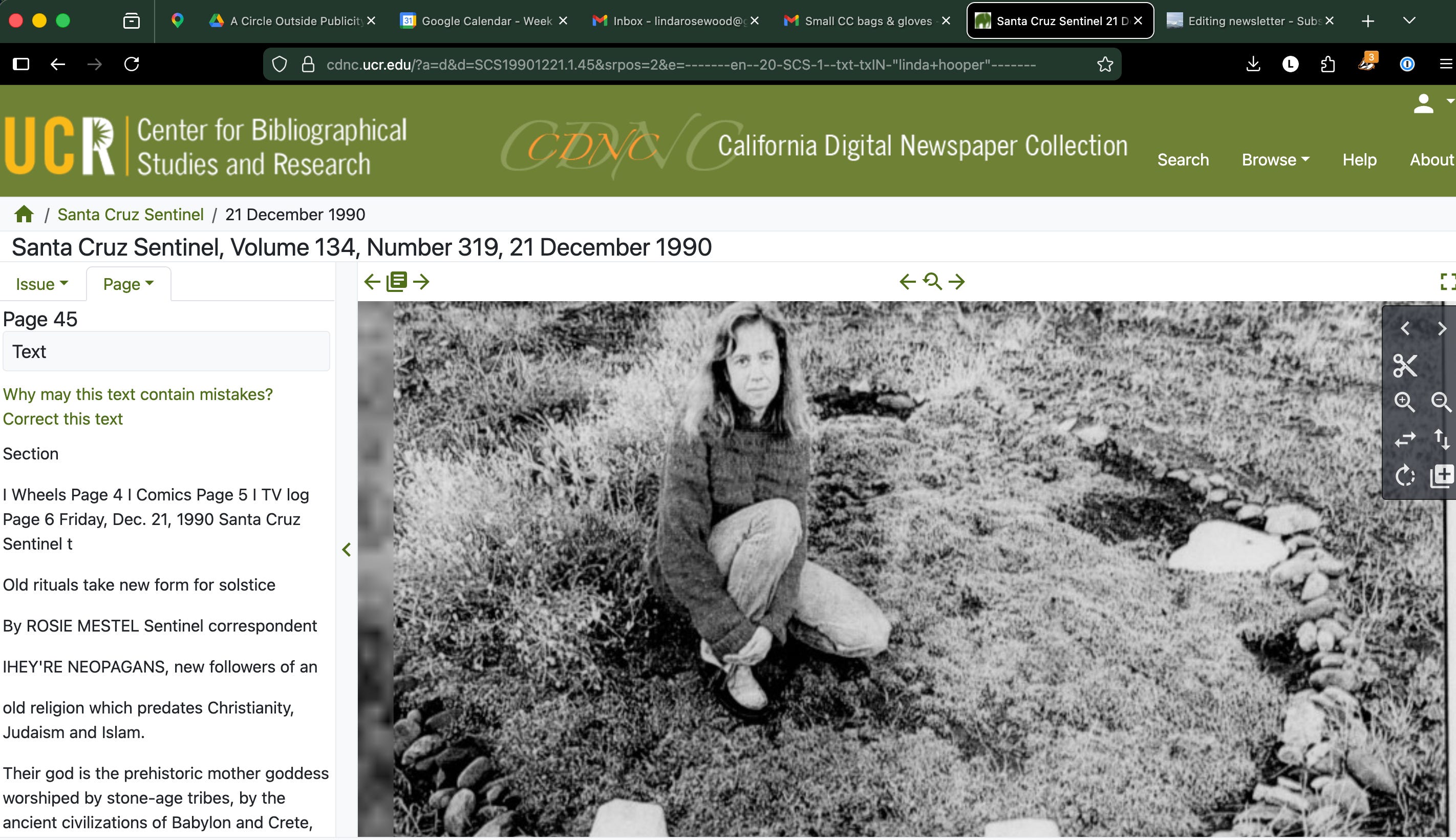Click fit-to-height vertical arrows icon
This screenshot has width=1456, height=840.
(1441, 439)
